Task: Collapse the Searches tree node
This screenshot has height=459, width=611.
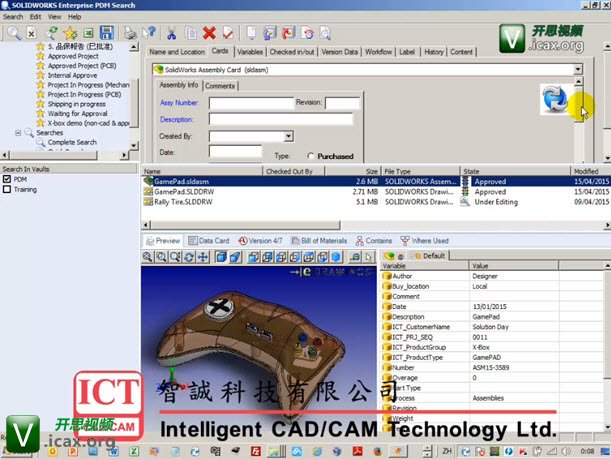Action: pos(18,133)
